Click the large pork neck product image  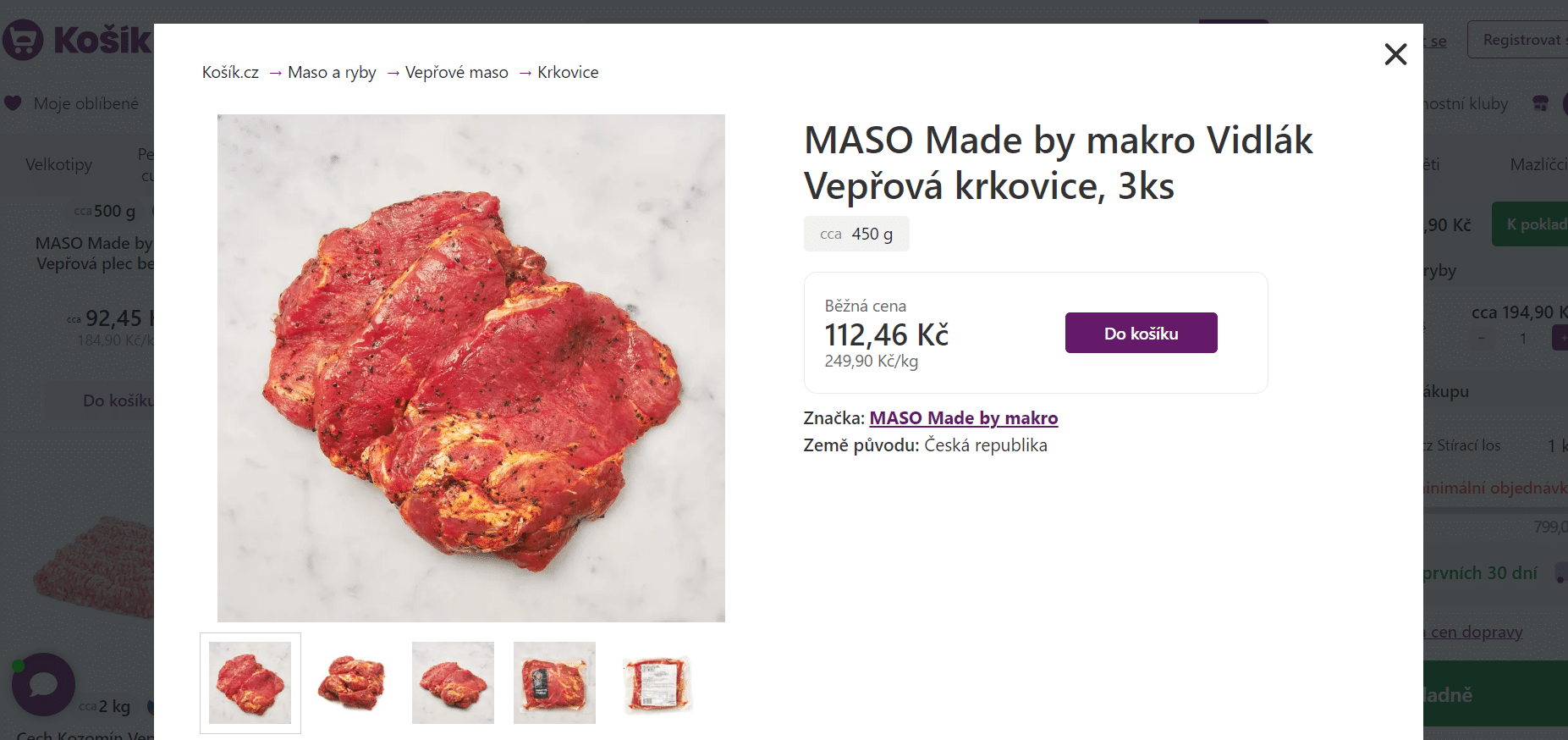click(471, 368)
